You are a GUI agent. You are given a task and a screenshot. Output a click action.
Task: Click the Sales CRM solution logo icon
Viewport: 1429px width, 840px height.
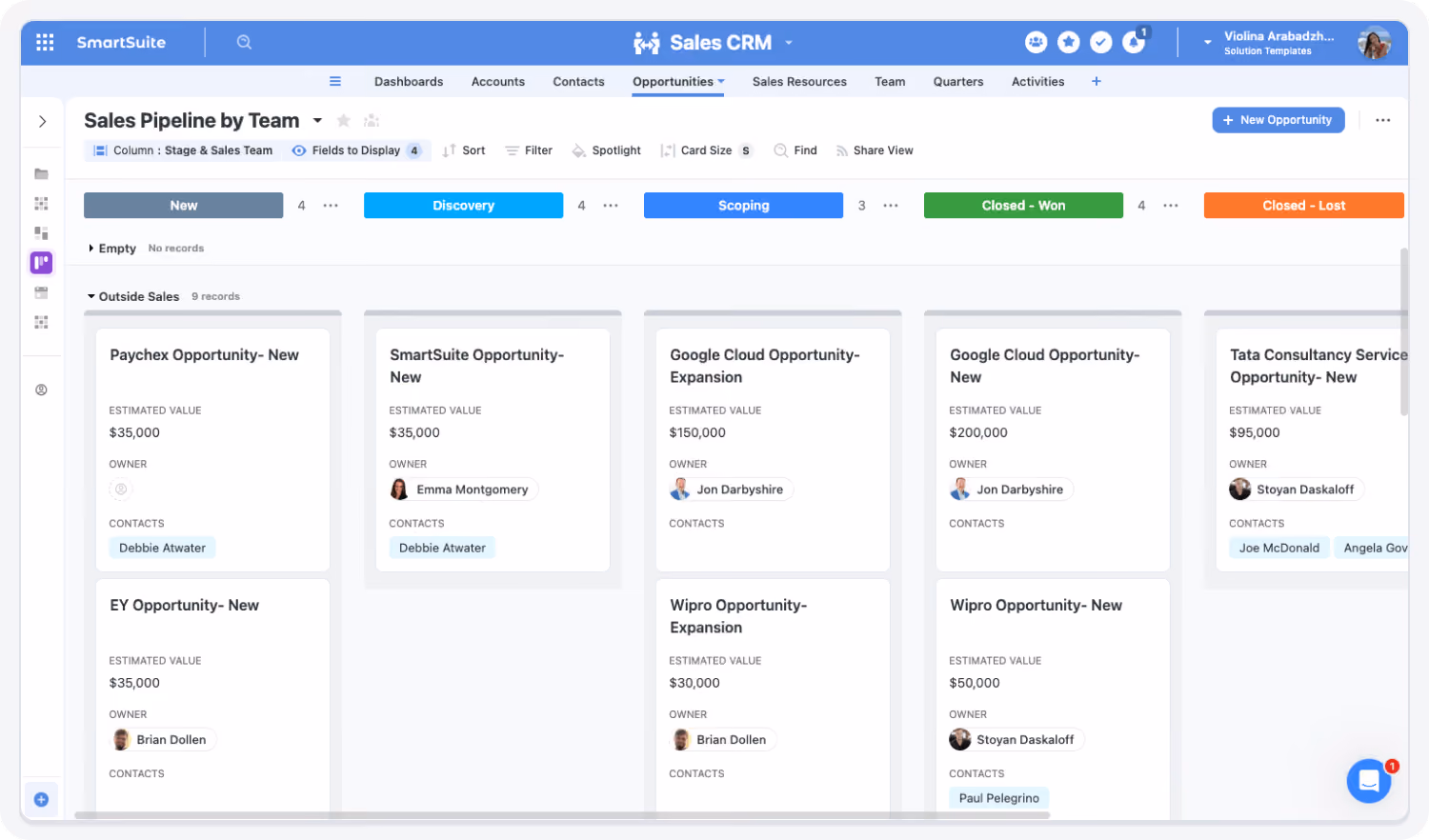point(647,42)
